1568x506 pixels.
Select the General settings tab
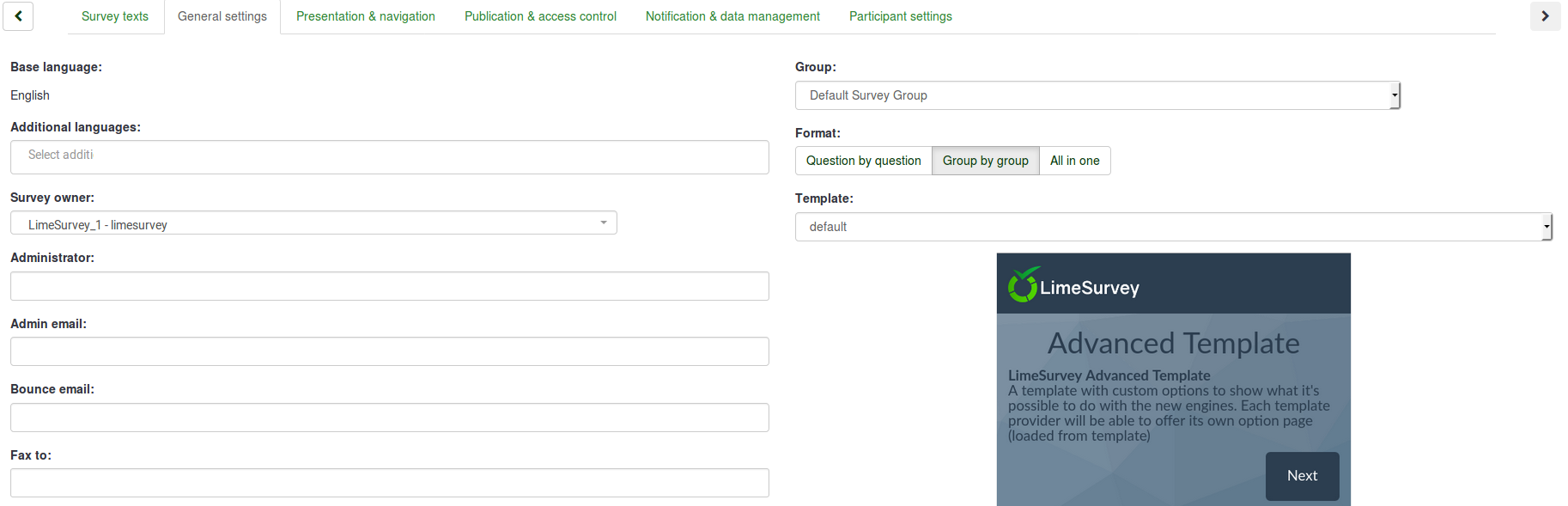(x=222, y=16)
